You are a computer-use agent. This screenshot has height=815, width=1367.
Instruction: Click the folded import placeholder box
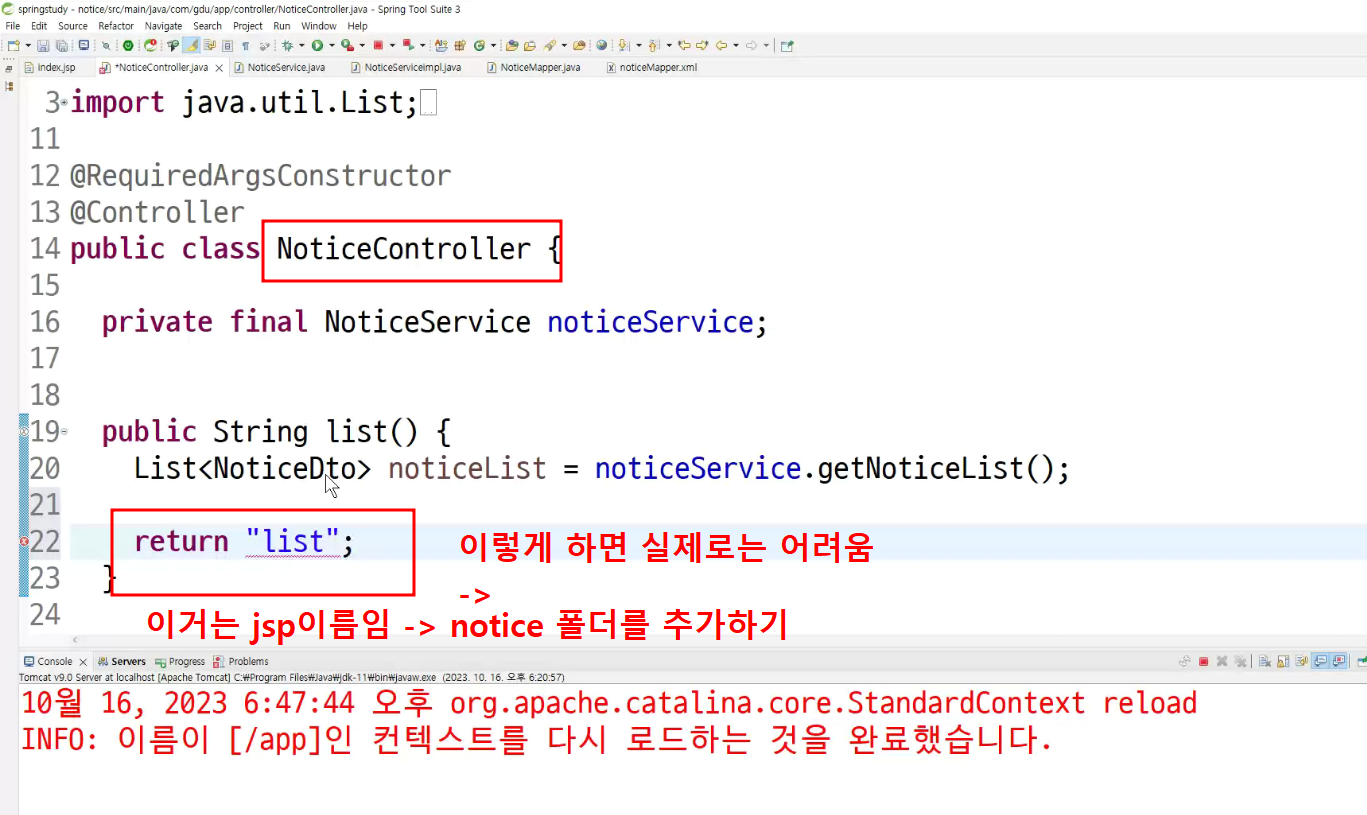click(x=429, y=104)
